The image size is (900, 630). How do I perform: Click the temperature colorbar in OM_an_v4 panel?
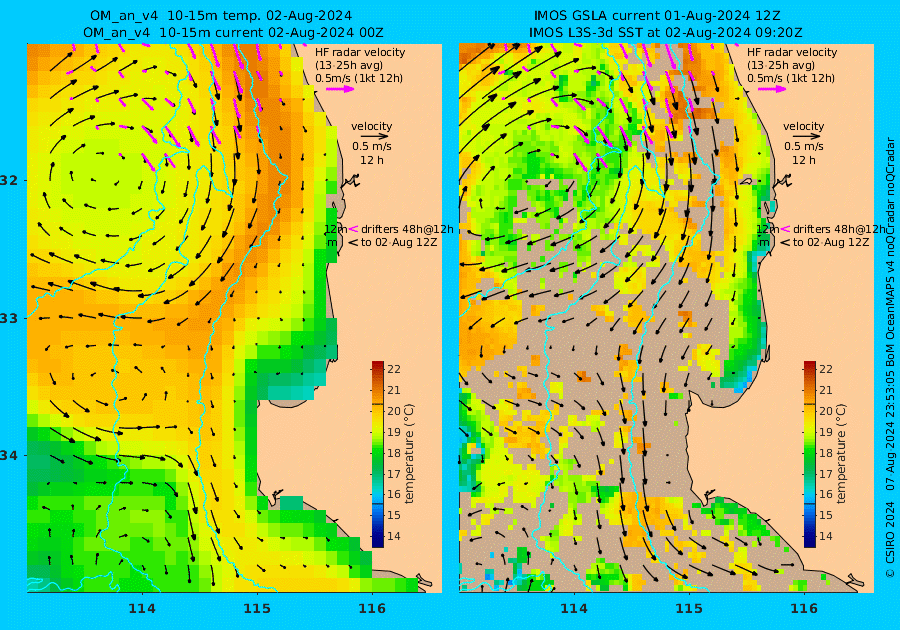pyautogui.click(x=378, y=454)
